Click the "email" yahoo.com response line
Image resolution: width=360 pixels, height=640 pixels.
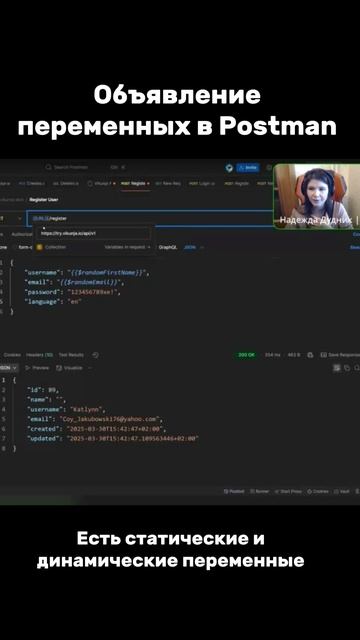tap(95, 419)
